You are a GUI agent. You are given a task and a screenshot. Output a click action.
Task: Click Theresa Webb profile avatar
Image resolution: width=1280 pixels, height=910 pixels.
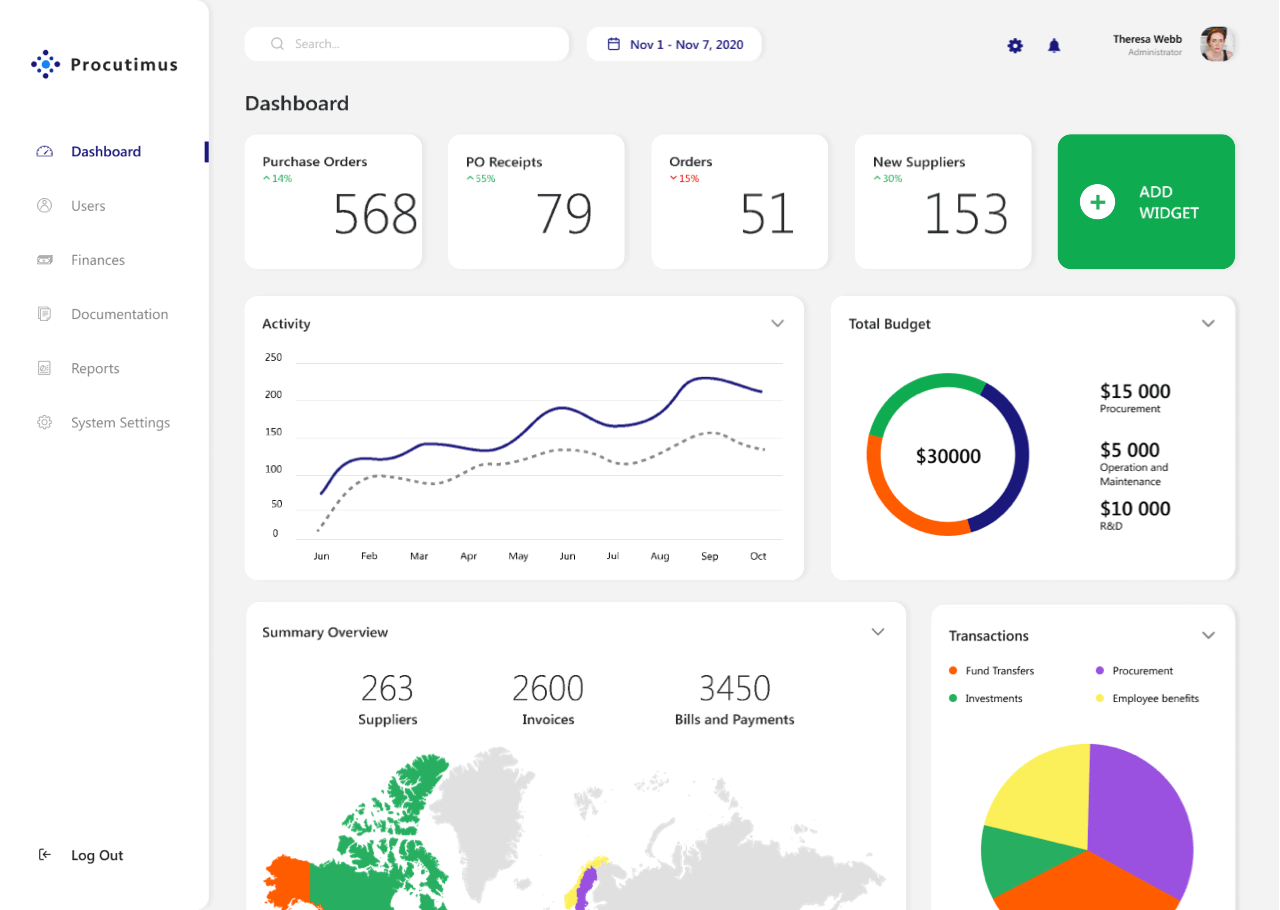(x=1217, y=44)
